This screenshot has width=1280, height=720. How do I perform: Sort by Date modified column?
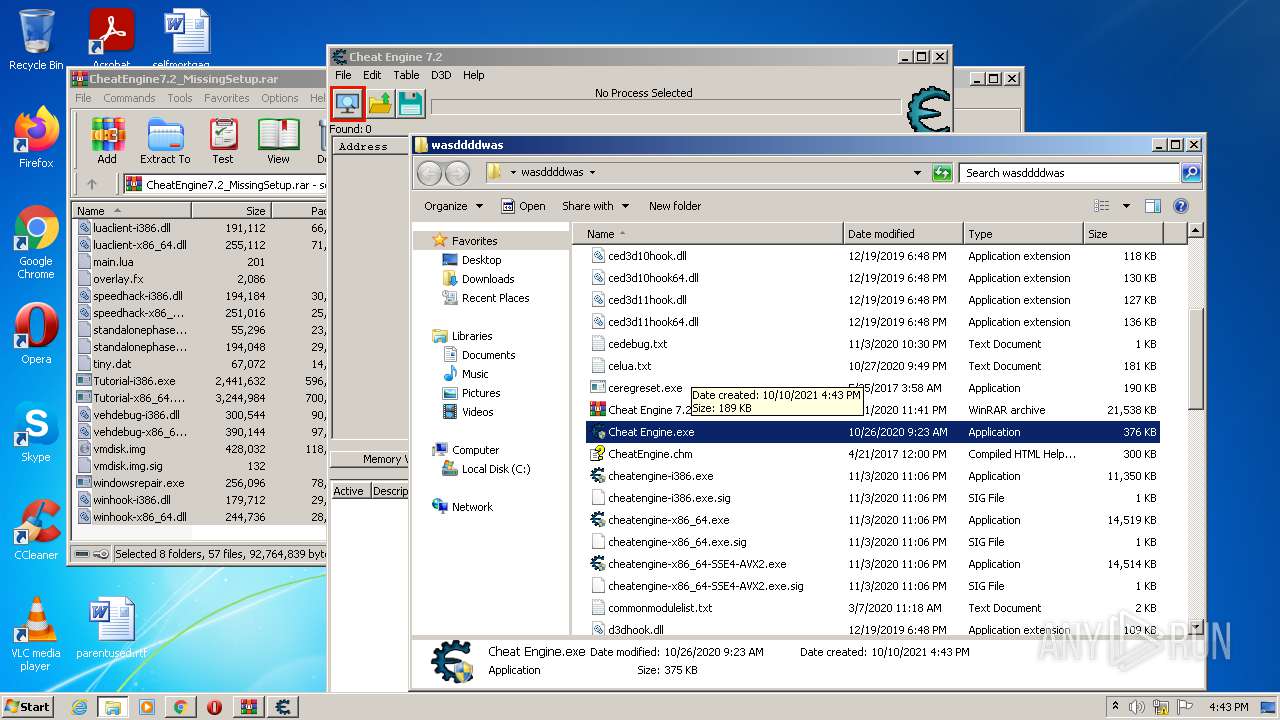coord(903,234)
